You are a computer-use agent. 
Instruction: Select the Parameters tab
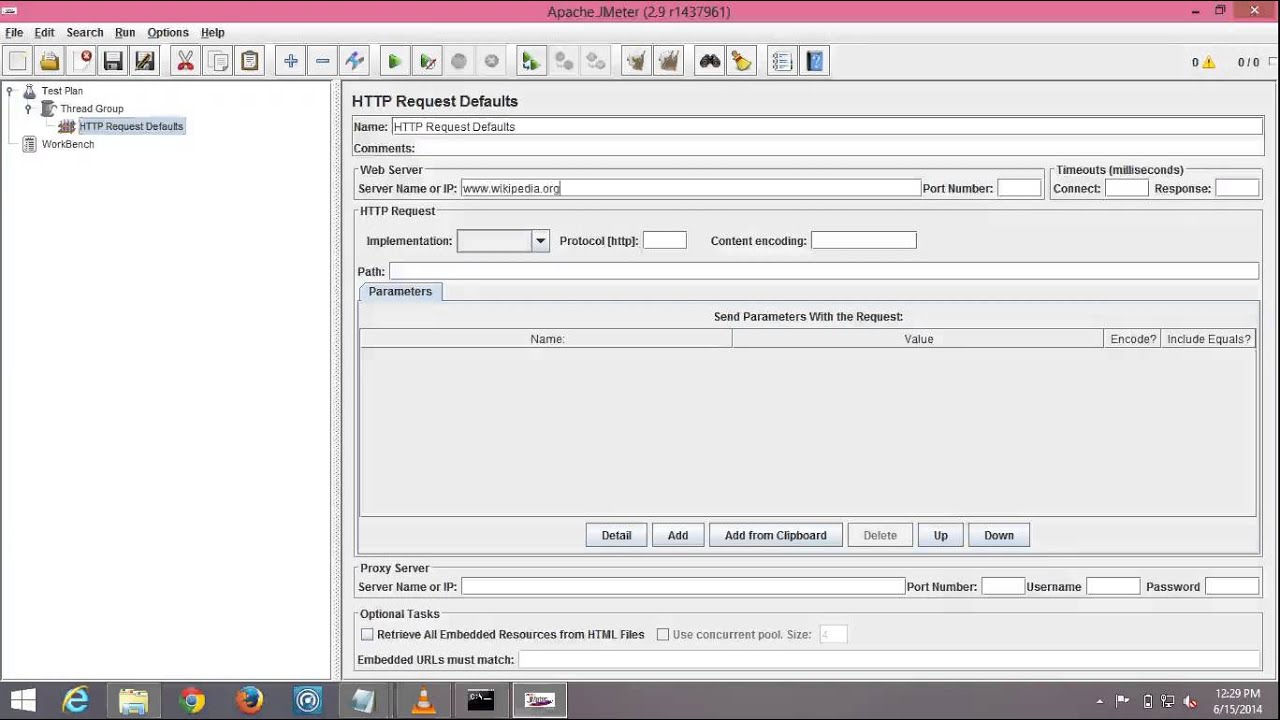click(400, 291)
